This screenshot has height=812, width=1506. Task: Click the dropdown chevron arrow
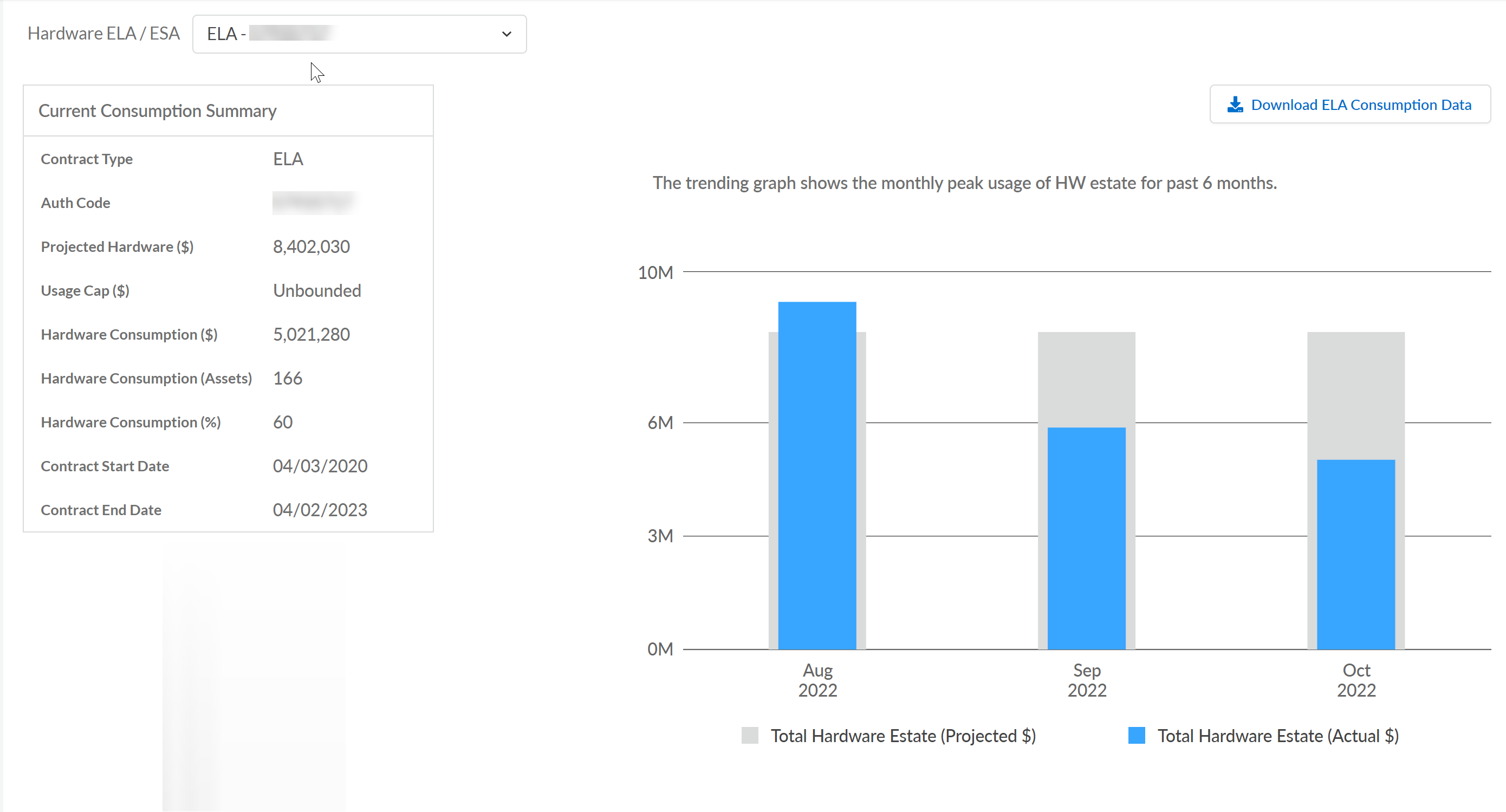tap(507, 34)
